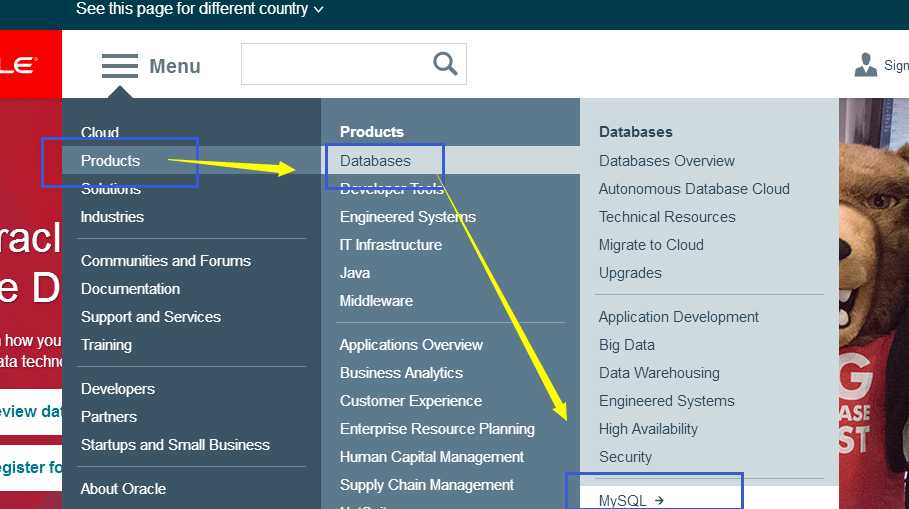Click the magnifier search icon
Viewport: 909px width, 509px height.
(445, 63)
